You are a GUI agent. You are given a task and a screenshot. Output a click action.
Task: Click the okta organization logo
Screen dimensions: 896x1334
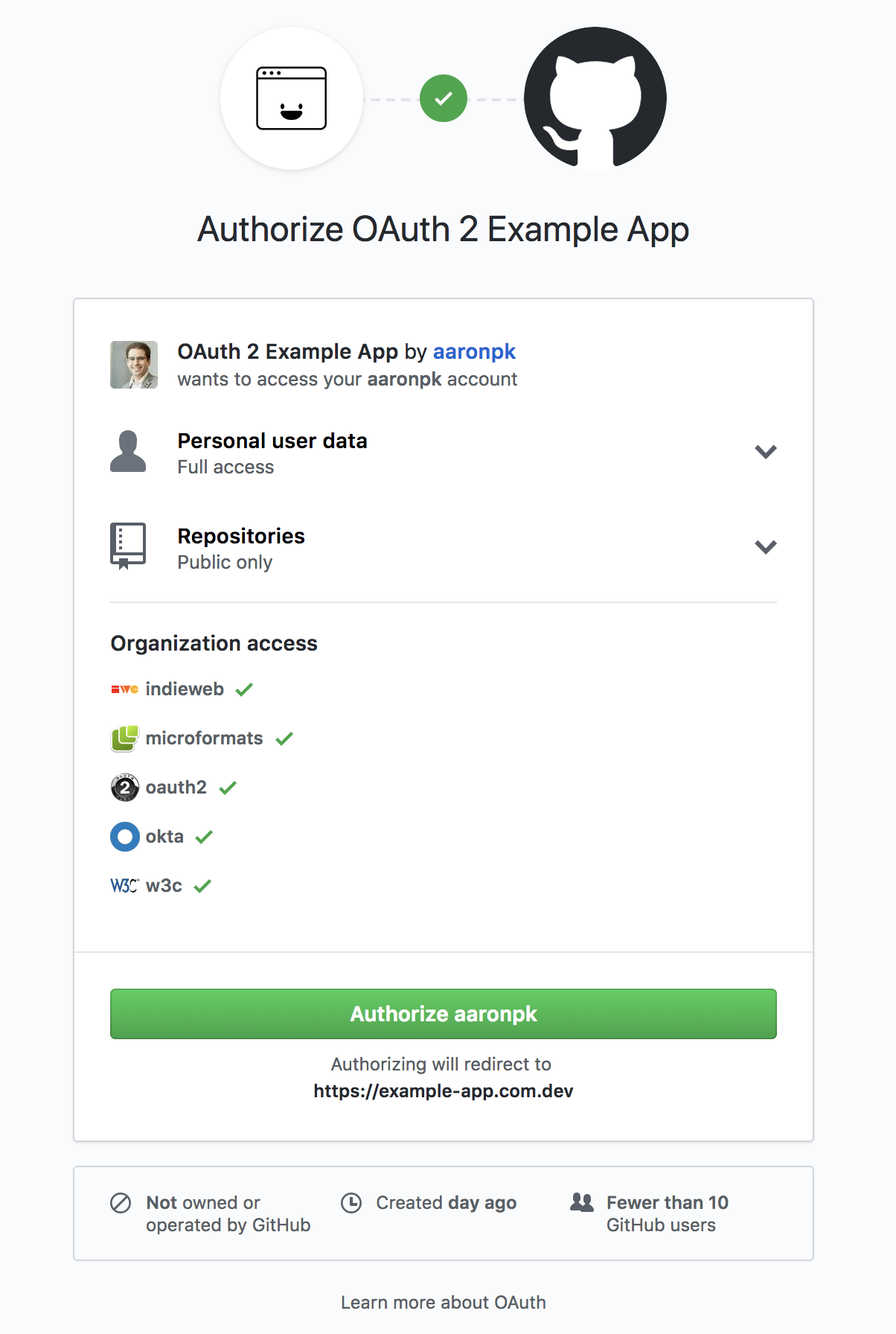pos(124,837)
